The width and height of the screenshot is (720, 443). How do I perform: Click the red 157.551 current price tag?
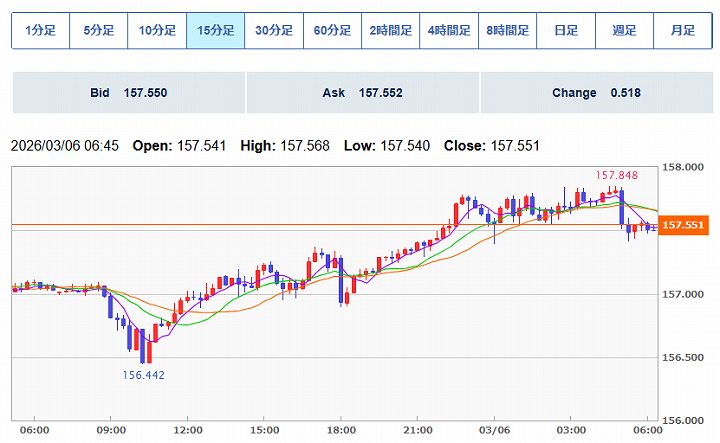tap(684, 226)
